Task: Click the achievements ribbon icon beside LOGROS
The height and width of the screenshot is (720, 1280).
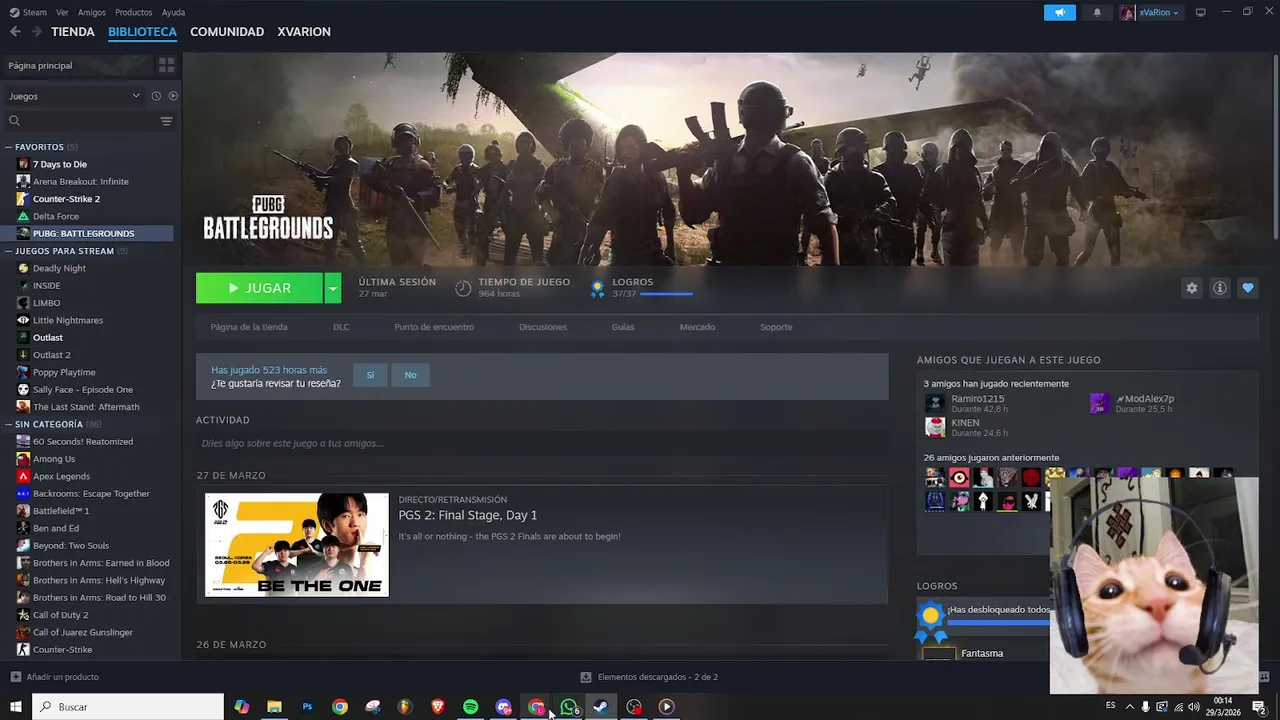Action: 597,288
